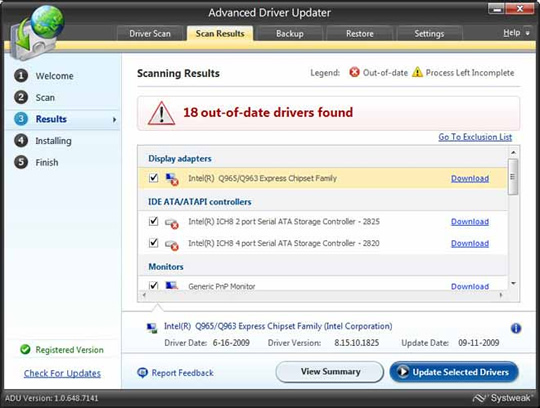
Task: Click the horizontal scroll left arrow
Action: point(144,295)
